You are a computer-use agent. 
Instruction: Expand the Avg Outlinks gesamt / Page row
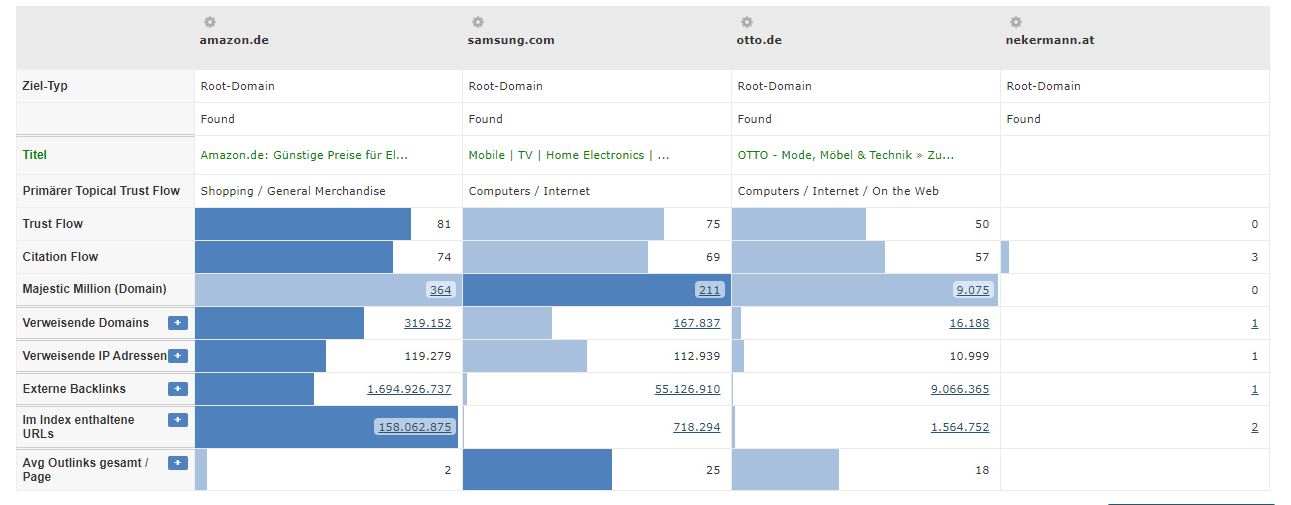coord(177,463)
